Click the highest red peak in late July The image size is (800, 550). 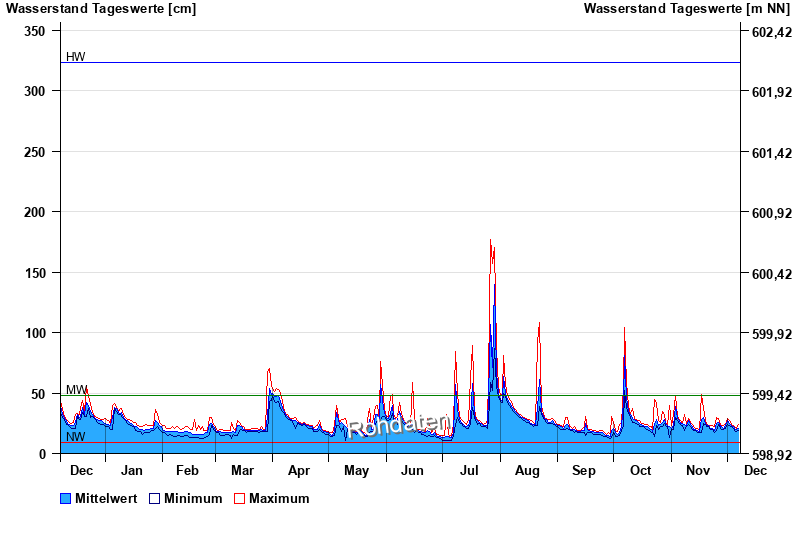coord(490,241)
